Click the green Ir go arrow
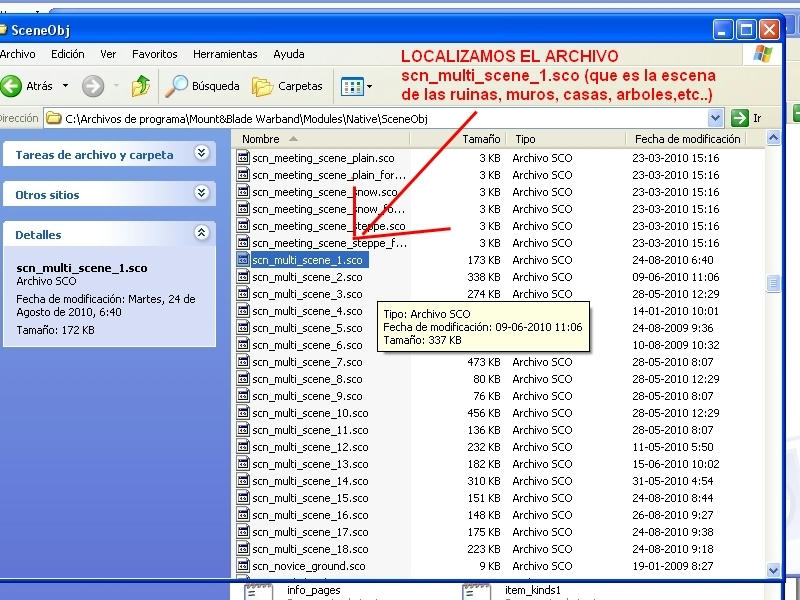This screenshot has height=600, width=800. (x=740, y=118)
